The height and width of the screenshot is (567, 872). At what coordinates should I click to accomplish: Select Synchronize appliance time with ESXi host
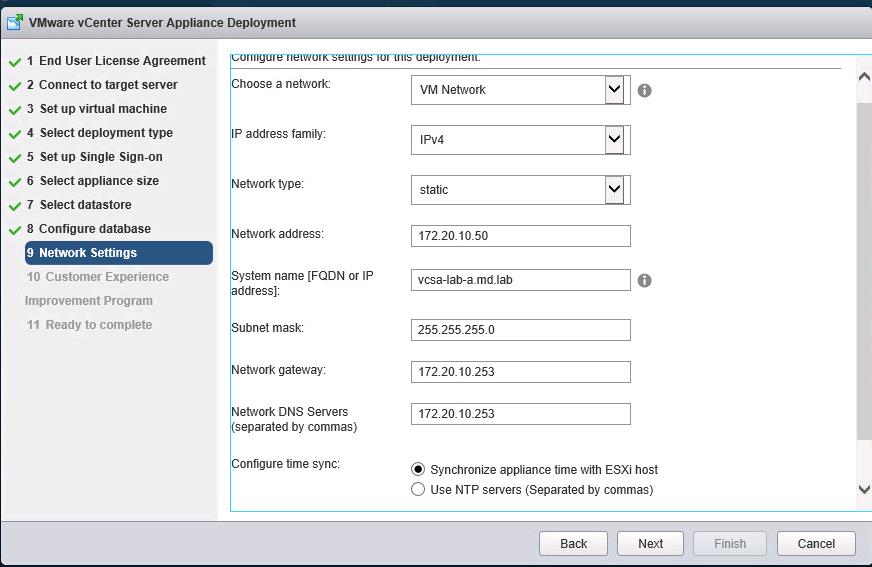tap(418, 469)
